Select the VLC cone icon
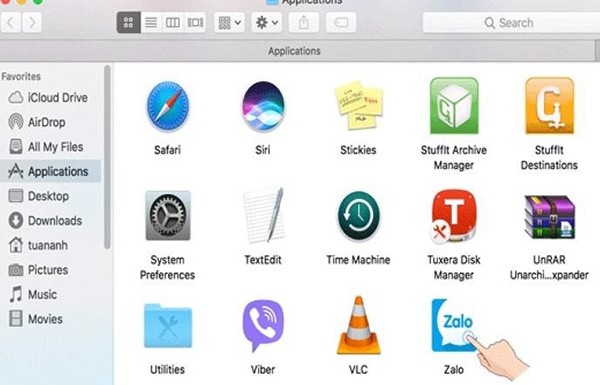The height and width of the screenshot is (385, 600). (x=359, y=325)
